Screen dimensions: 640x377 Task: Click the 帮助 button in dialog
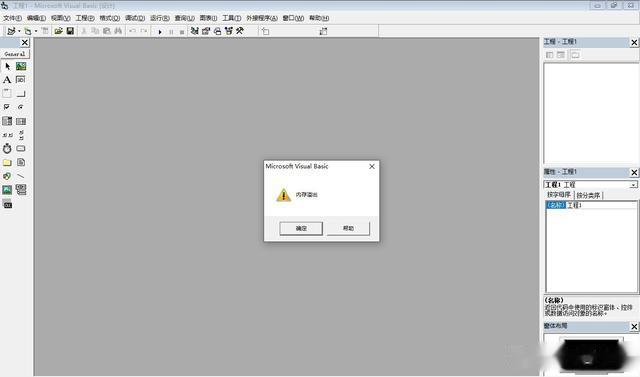[348, 228]
